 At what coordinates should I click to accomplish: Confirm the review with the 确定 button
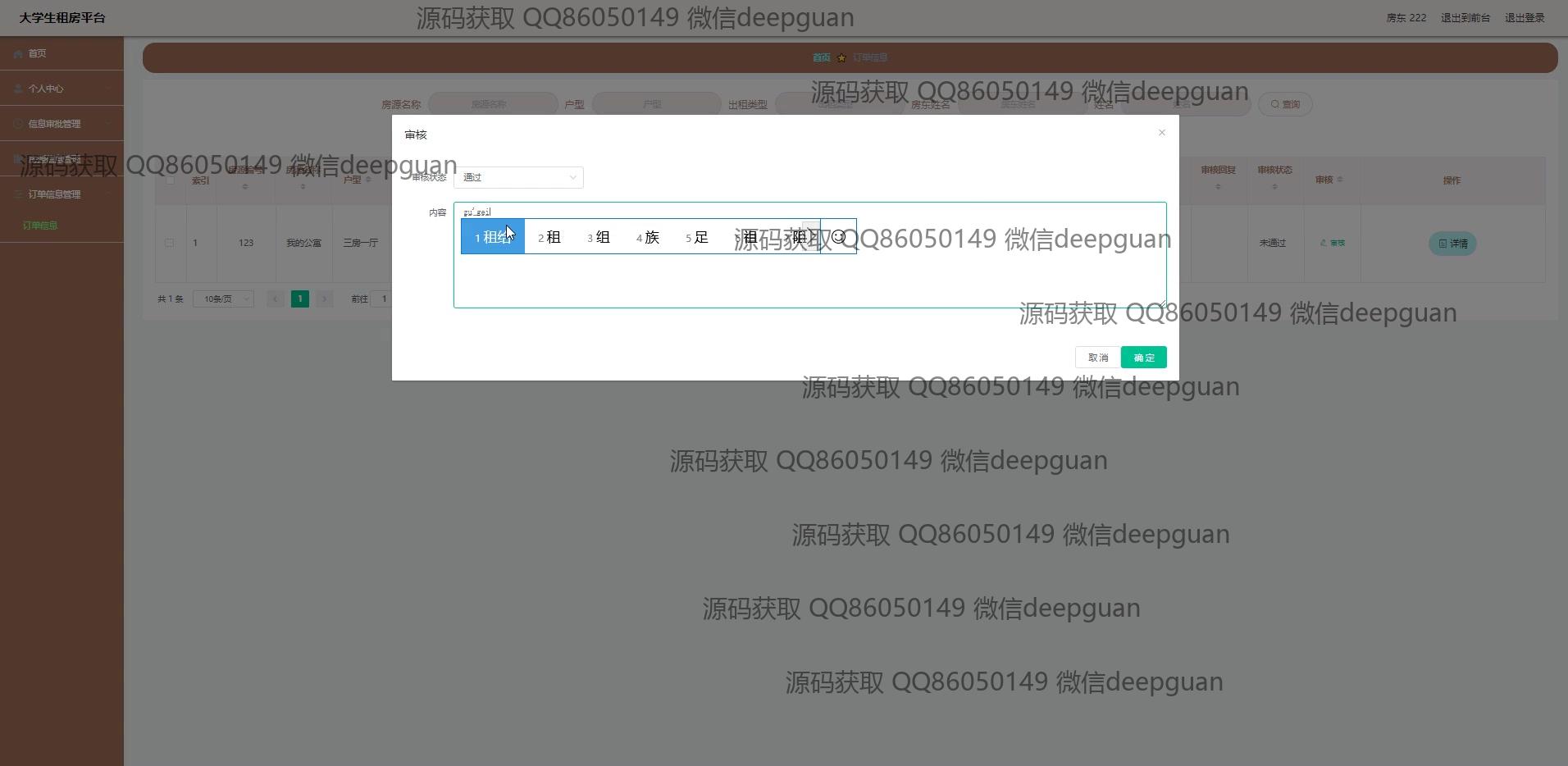pyautogui.click(x=1144, y=358)
